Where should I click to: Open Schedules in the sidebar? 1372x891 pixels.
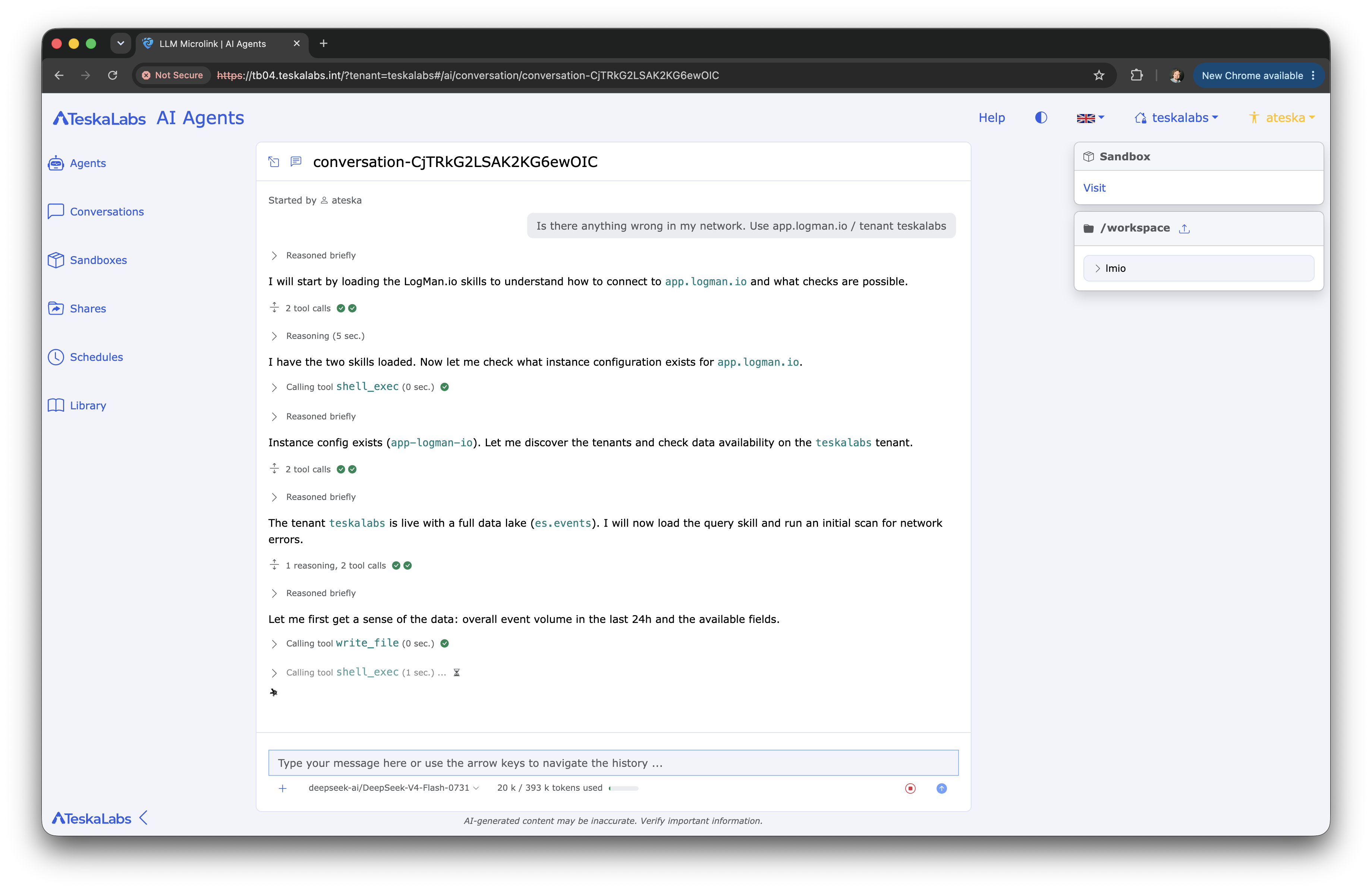[86, 357]
